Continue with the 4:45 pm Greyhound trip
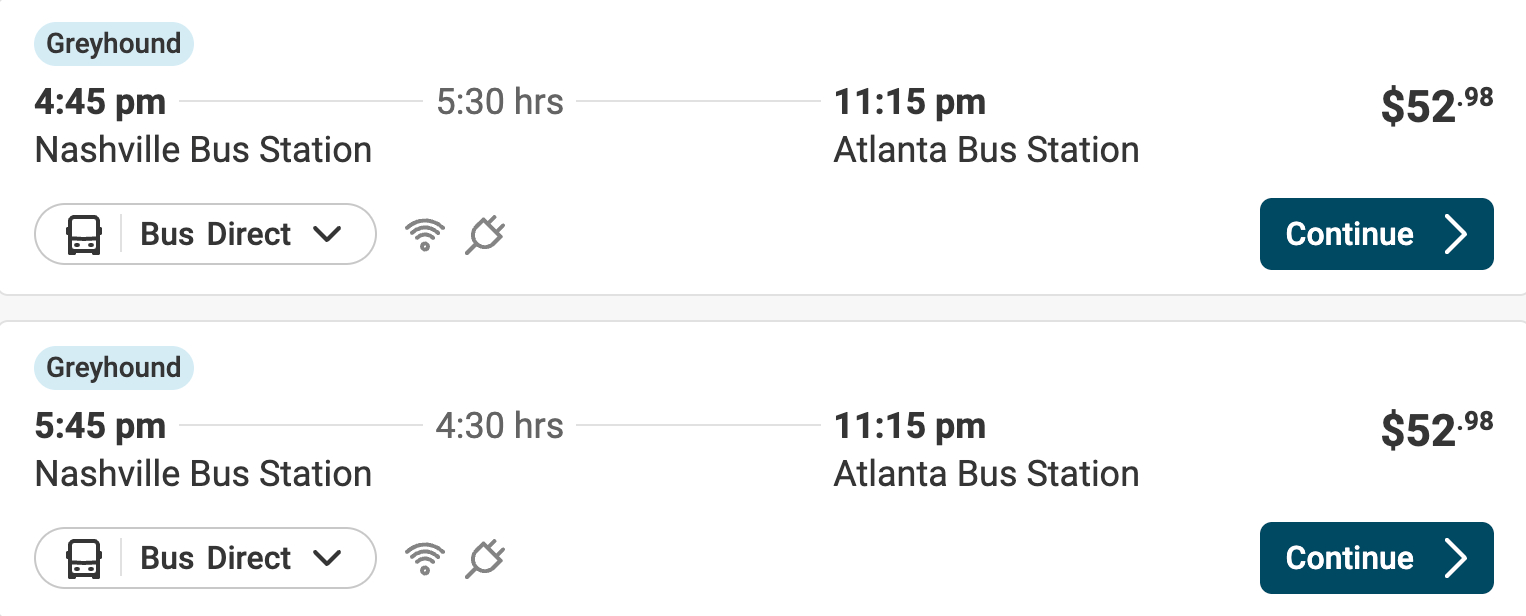This screenshot has height=616, width=1526. coord(1375,235)
